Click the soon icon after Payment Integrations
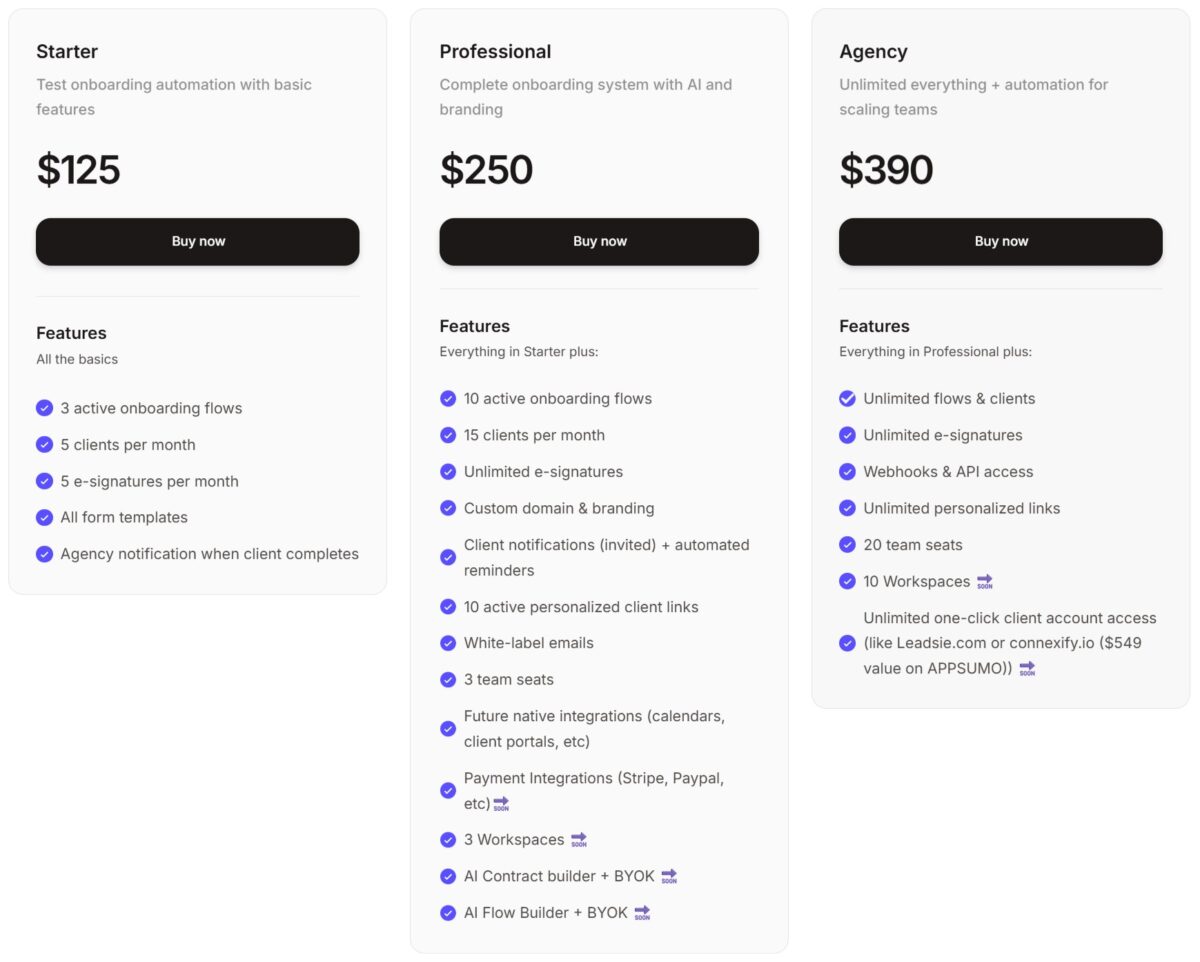The image size is (1200, 962). tap(501, 804)
